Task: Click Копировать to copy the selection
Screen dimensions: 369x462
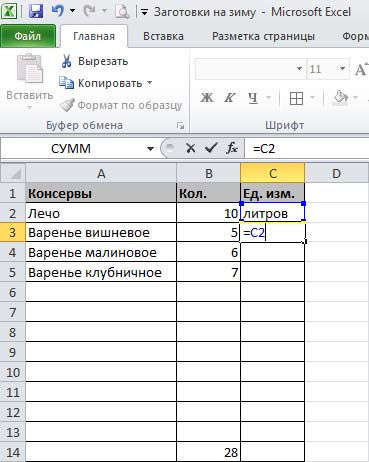Action: point(101,83)
